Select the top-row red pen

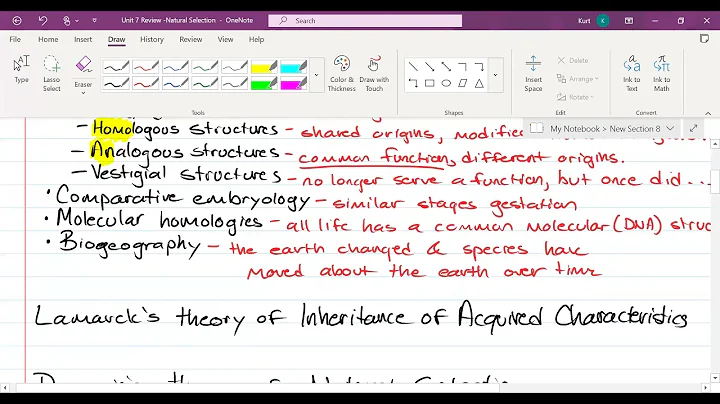point(146,67)
